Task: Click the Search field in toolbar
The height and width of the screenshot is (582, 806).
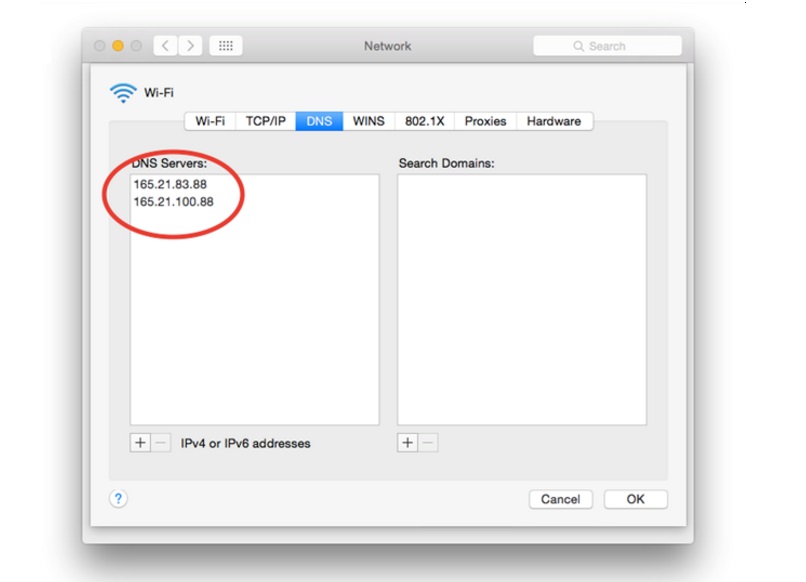Action: 608,46
